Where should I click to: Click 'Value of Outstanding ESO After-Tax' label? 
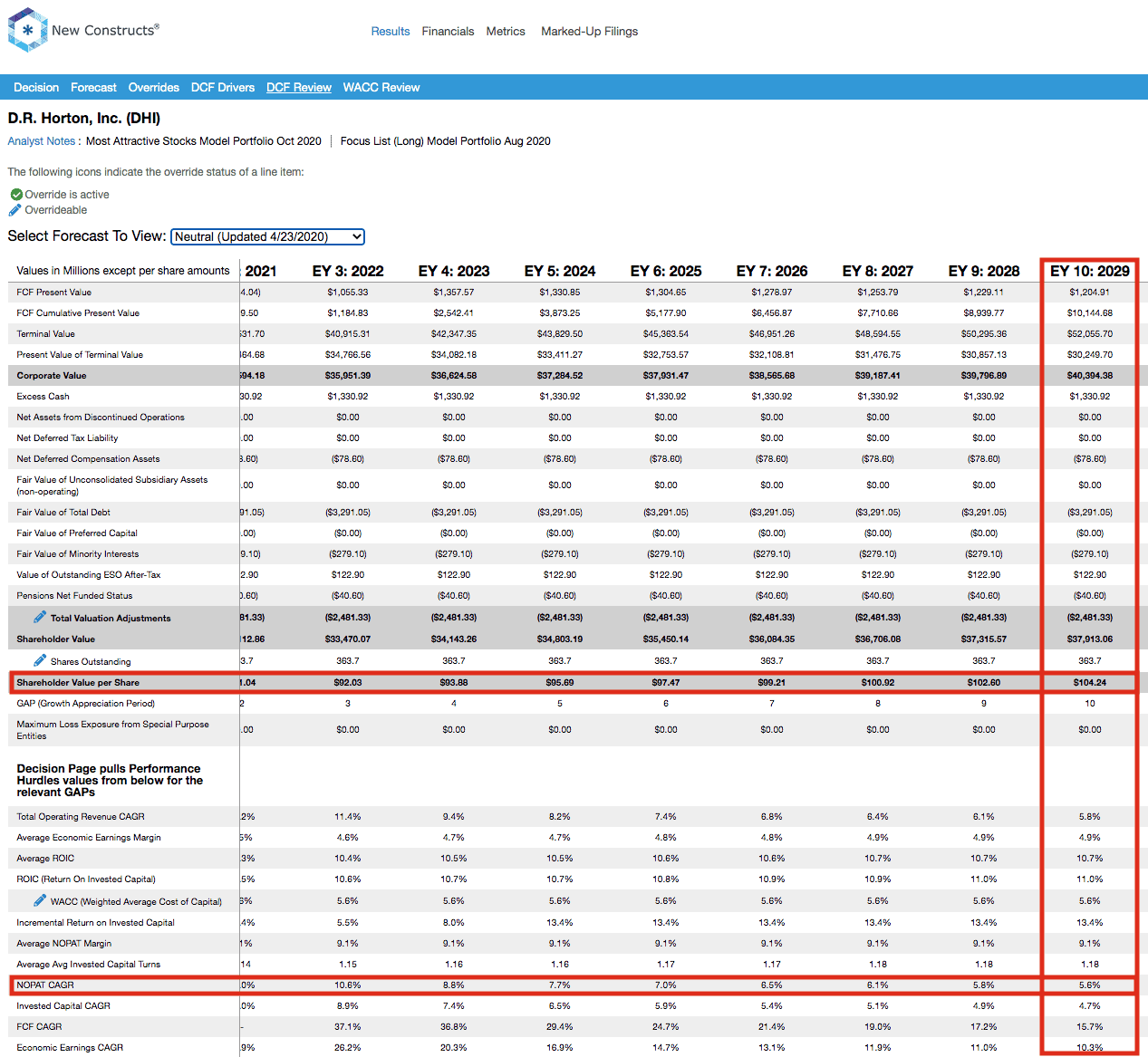click(89, 575)
